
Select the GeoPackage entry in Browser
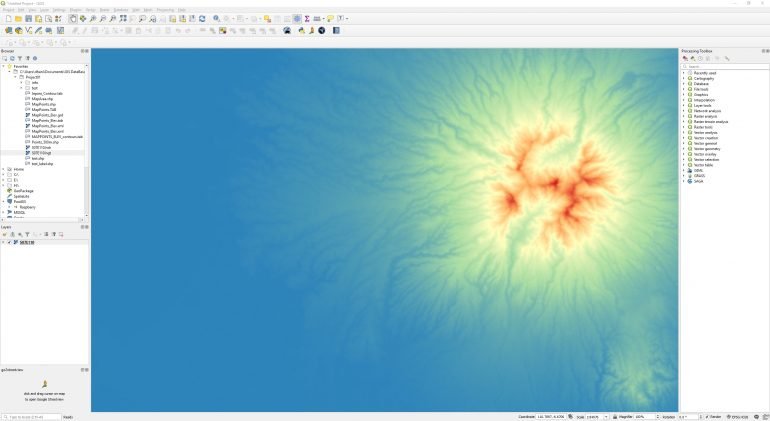(23, 191)
